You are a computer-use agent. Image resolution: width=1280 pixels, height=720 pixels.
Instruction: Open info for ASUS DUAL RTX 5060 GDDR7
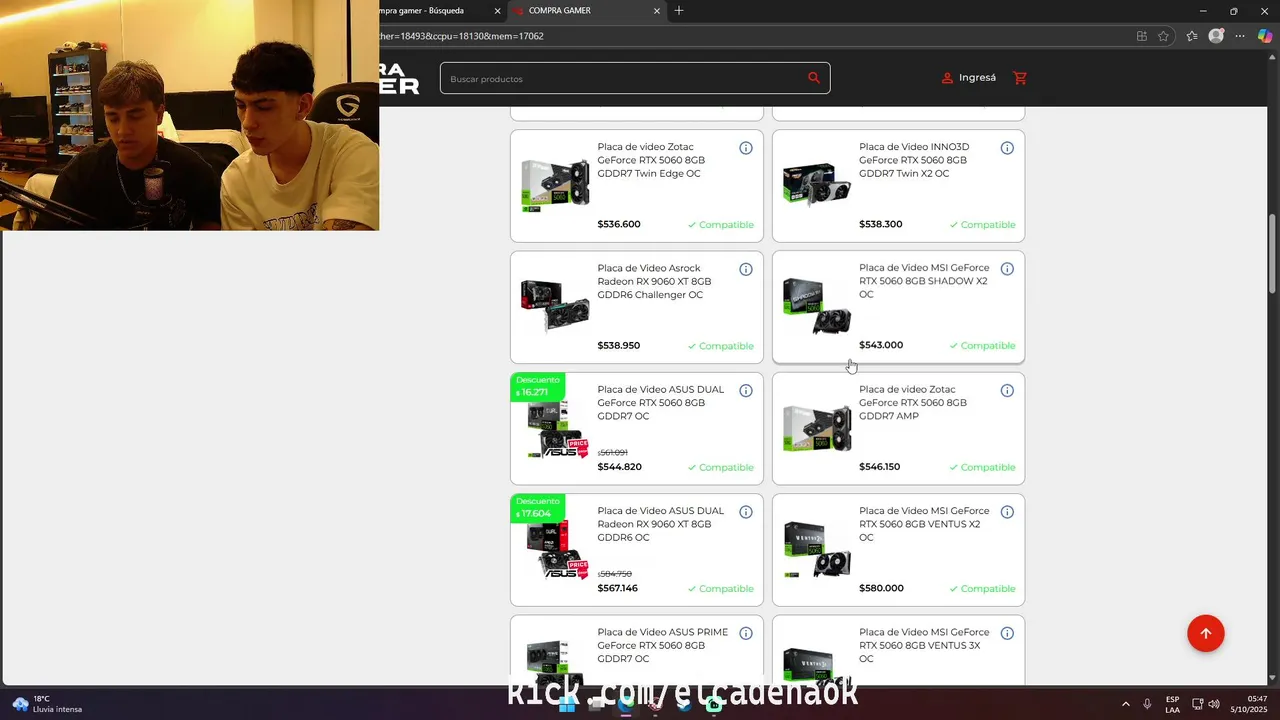point(746,391)
